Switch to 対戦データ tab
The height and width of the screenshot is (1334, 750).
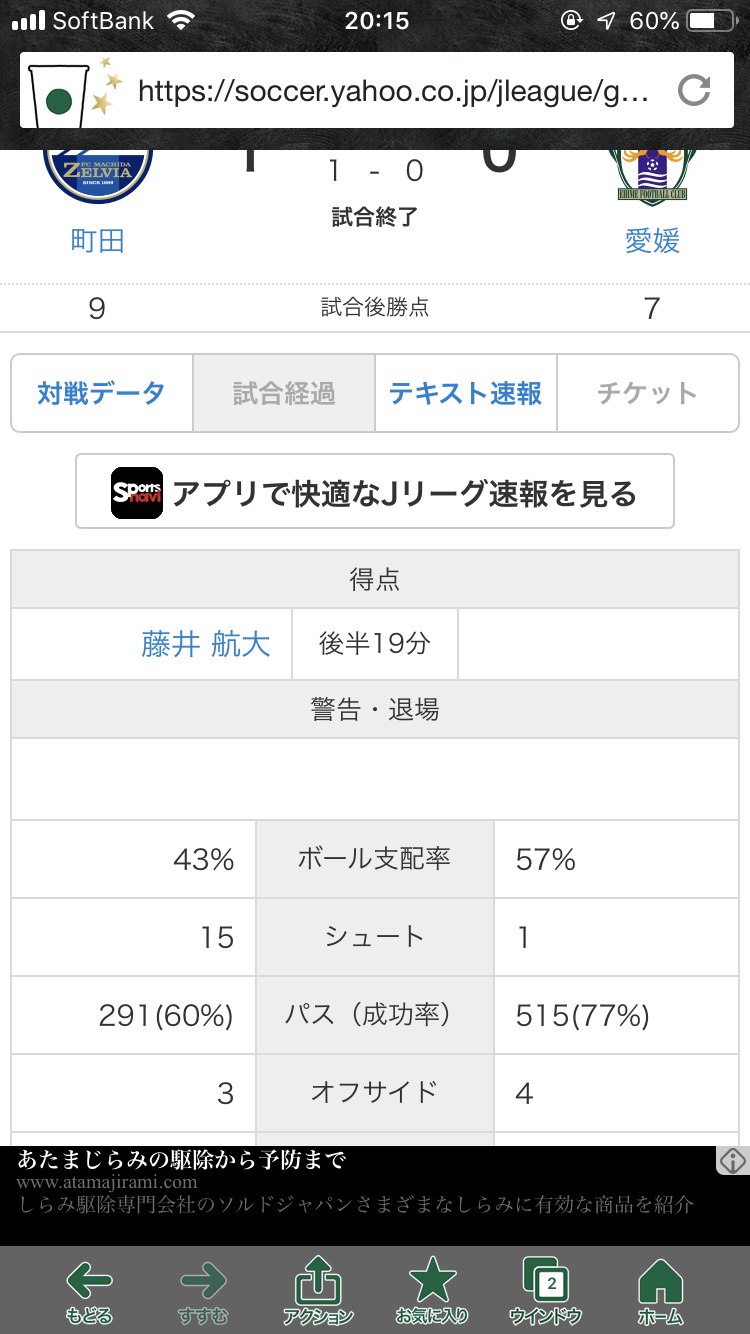pyautogui.click(x=102, y=393)
